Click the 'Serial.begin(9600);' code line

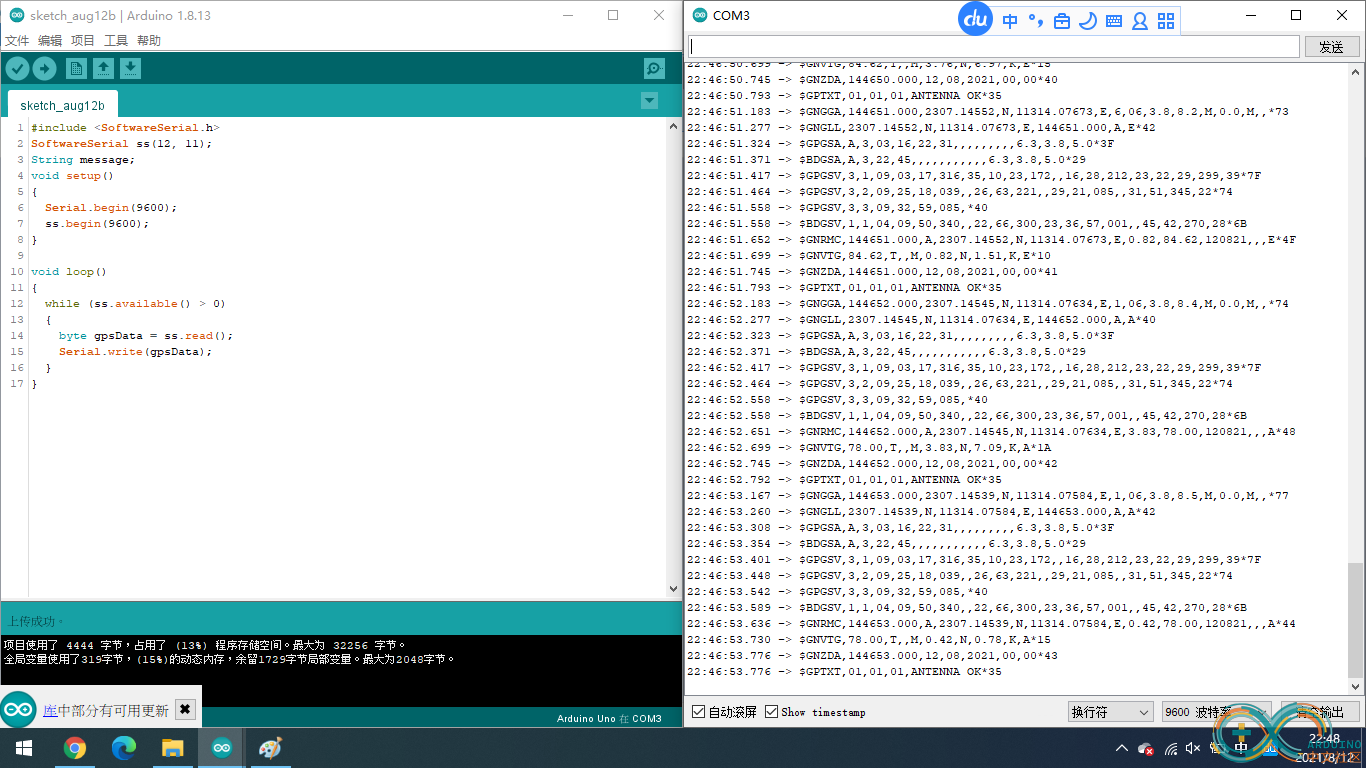pos(111,208)
